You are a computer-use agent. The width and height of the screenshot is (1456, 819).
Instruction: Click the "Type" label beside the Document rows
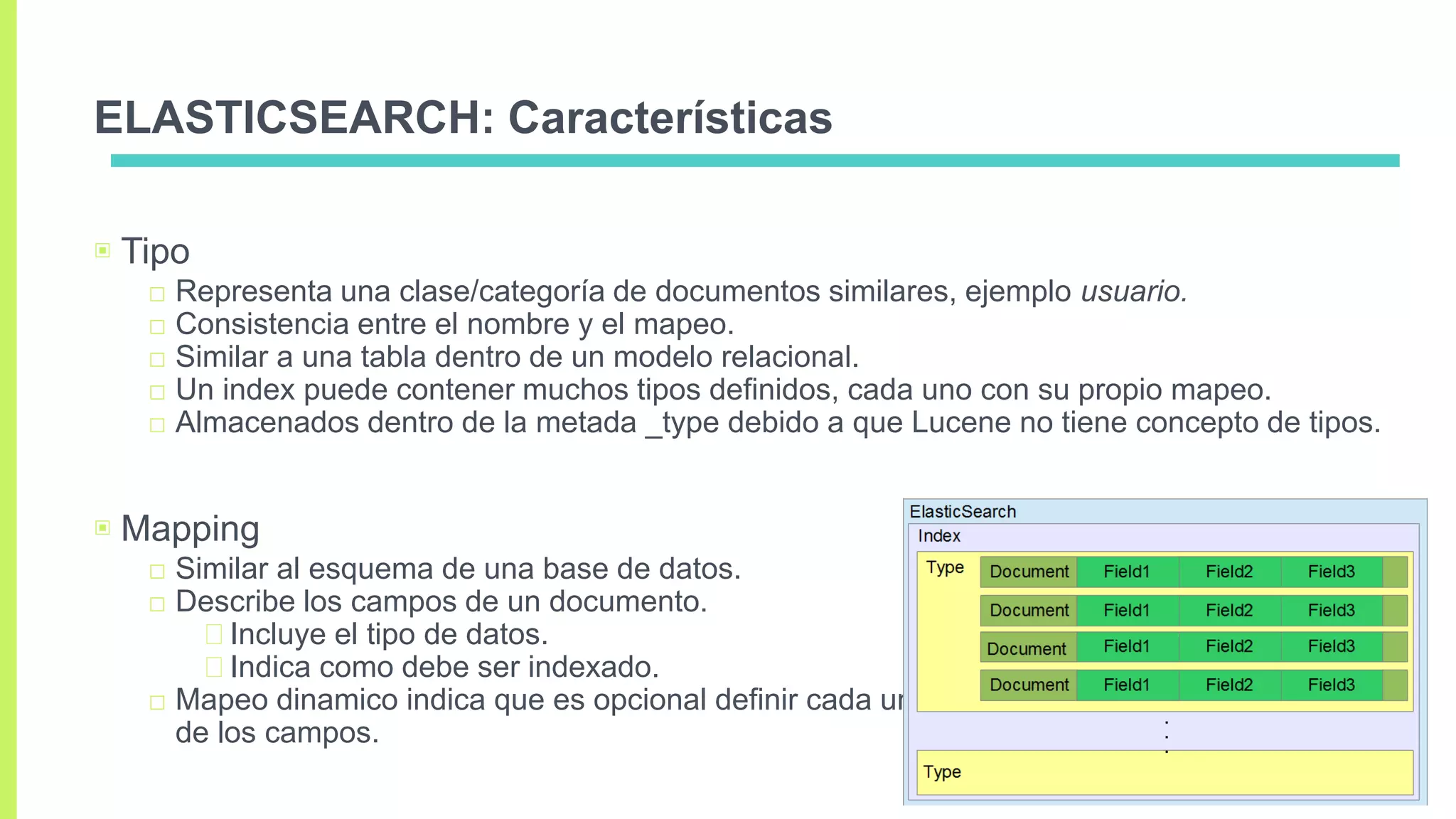945,567
